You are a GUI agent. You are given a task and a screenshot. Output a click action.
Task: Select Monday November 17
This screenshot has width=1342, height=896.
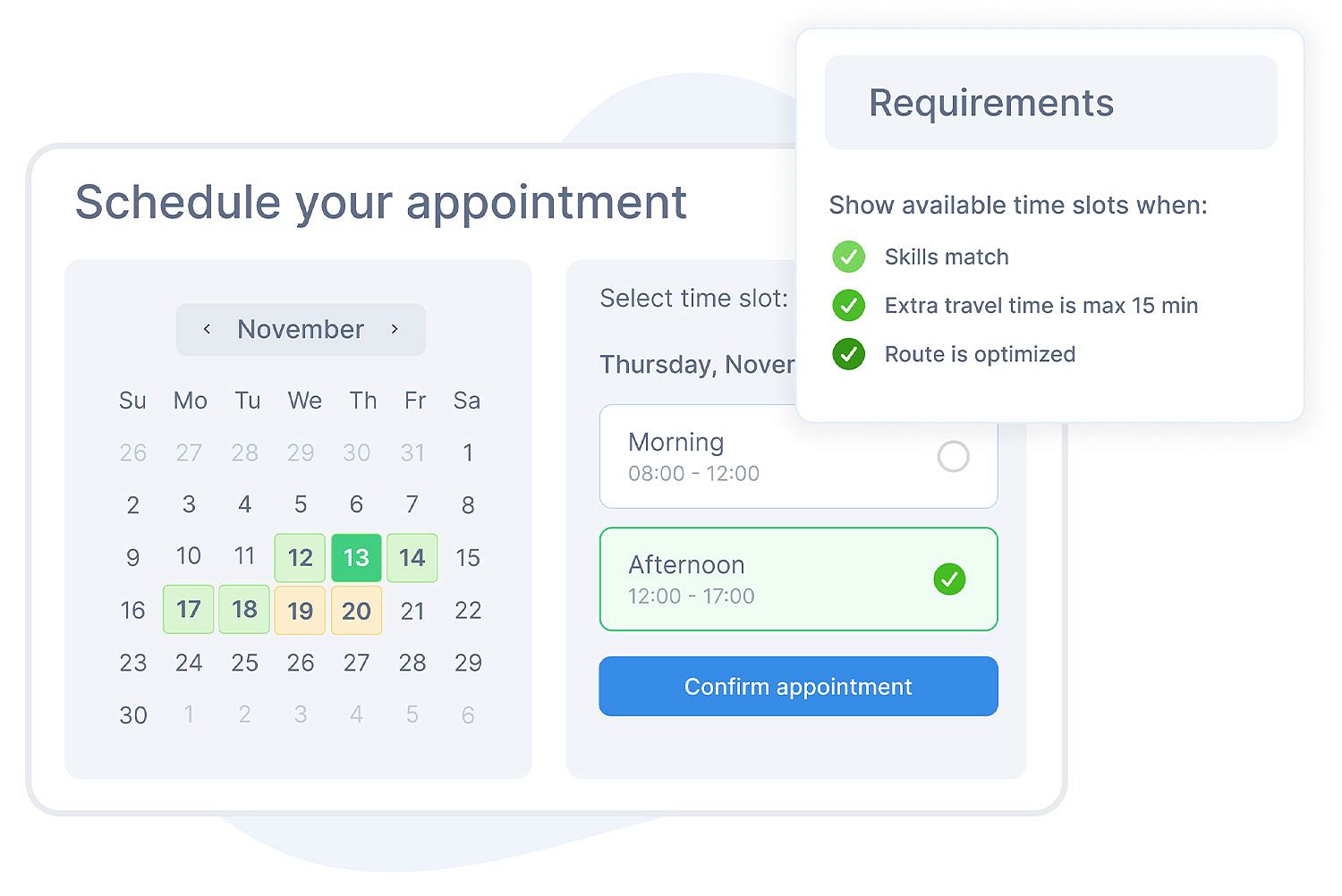tap(189, 610)
